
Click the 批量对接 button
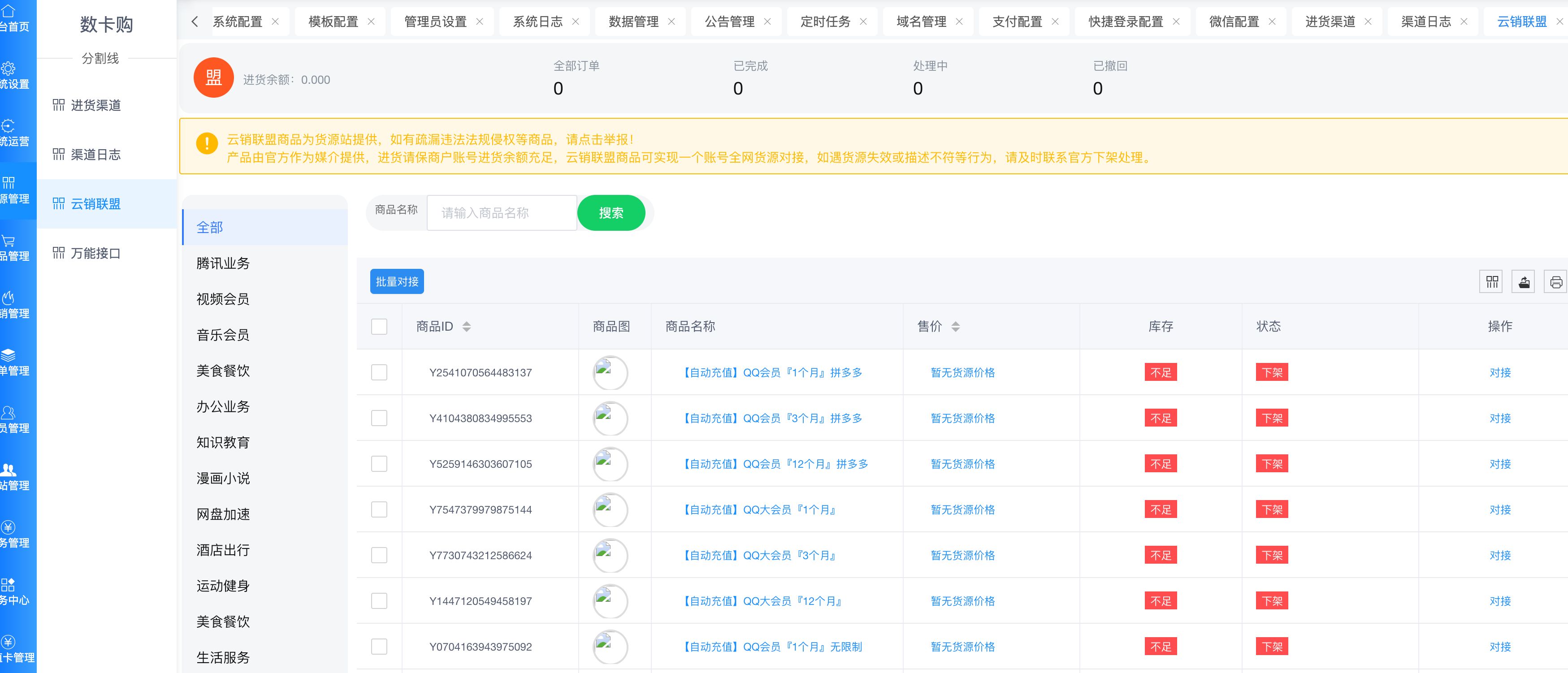397,282
